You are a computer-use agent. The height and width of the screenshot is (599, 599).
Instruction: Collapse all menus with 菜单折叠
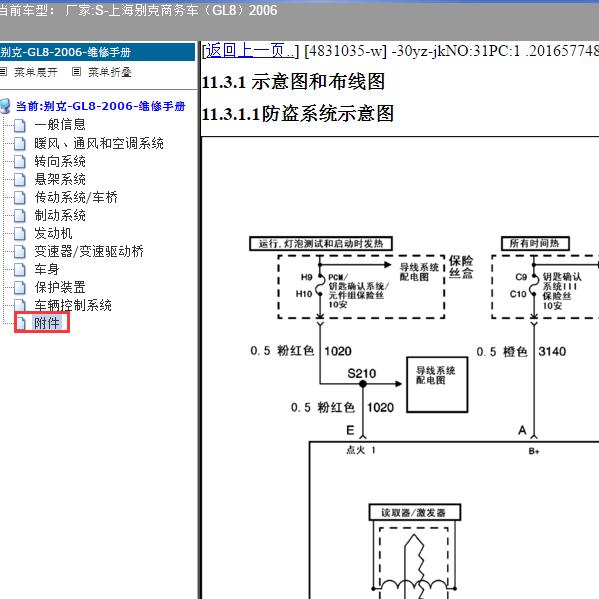coord(110,72)
